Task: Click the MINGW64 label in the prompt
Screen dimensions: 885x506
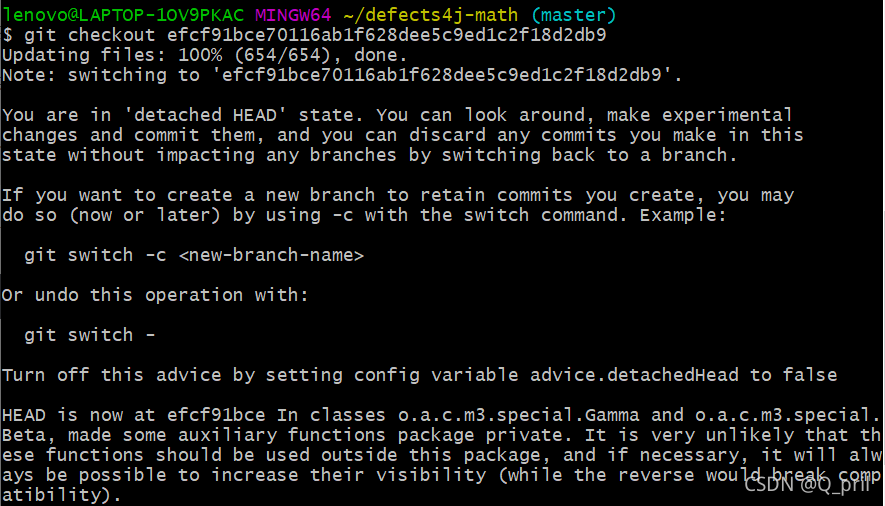Action: click(293, 15)
